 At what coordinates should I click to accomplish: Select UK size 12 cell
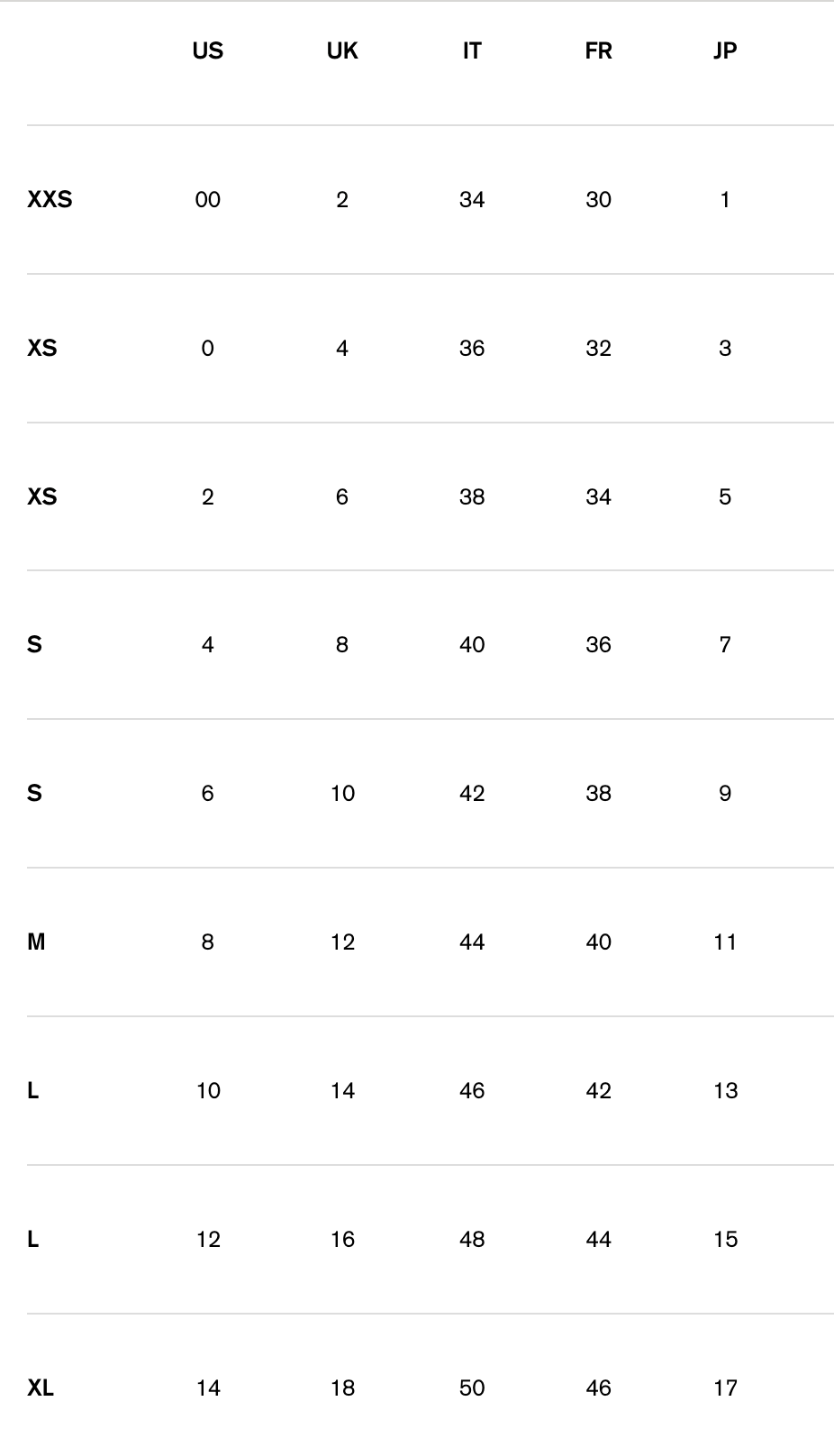[342, 942]
